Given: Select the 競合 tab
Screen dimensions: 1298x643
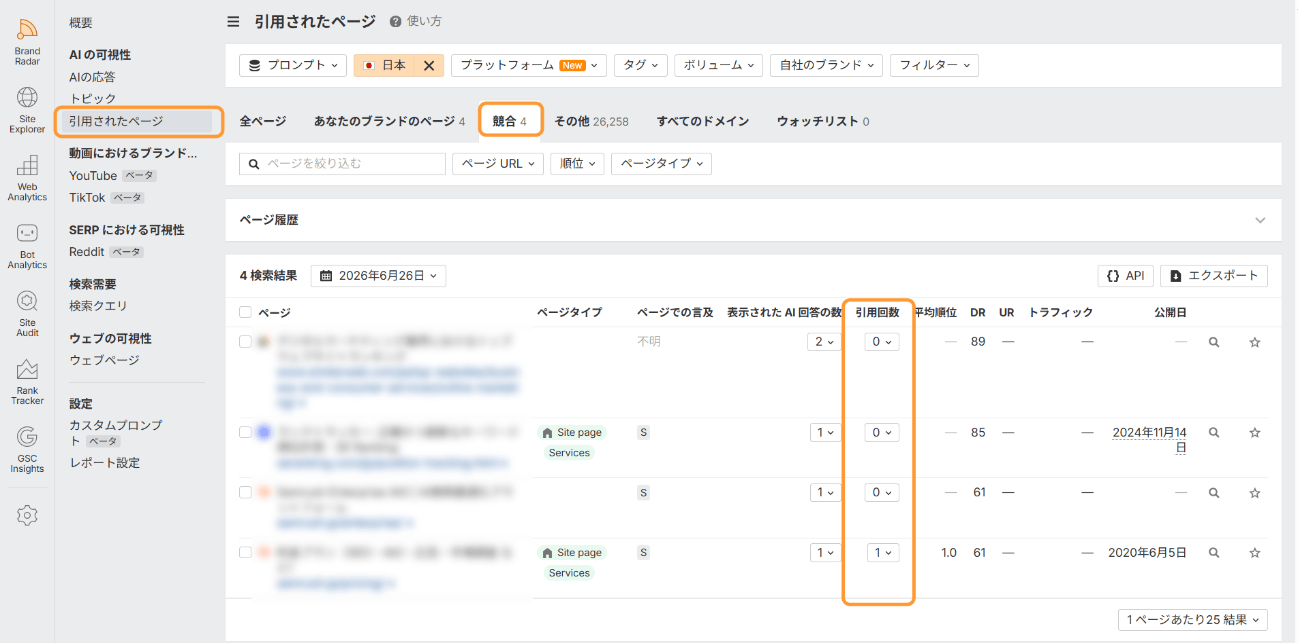Looking at the screenshot, I should 510,121.
